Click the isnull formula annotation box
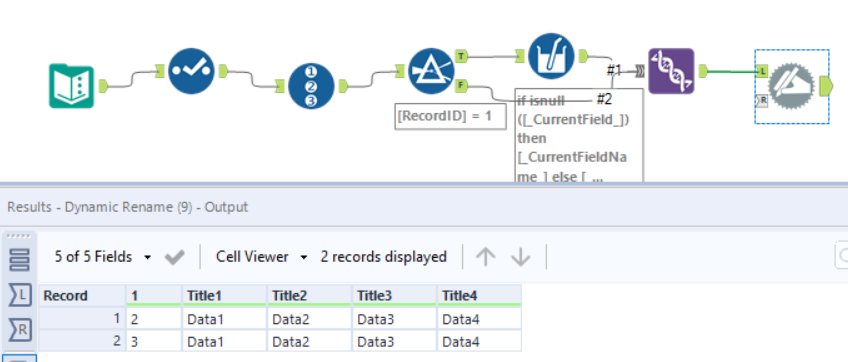The width and height of the screenshot is (848, 362). [579, 135]
